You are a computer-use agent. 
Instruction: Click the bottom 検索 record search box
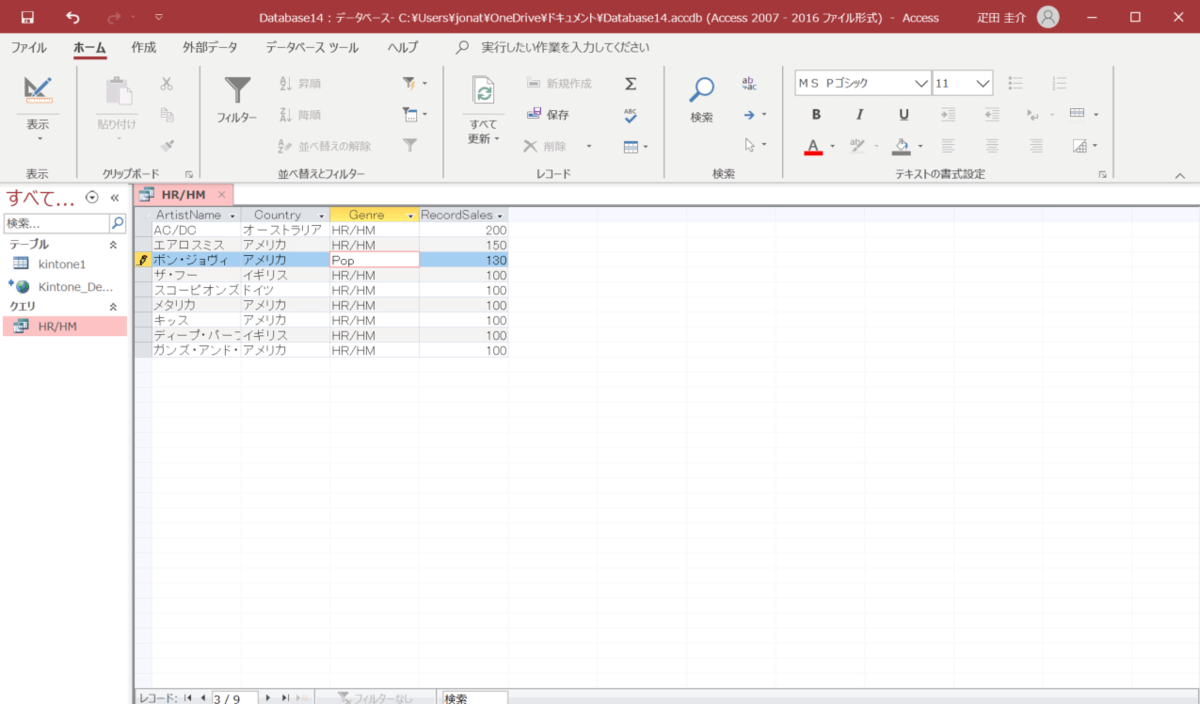click(474, 698)
